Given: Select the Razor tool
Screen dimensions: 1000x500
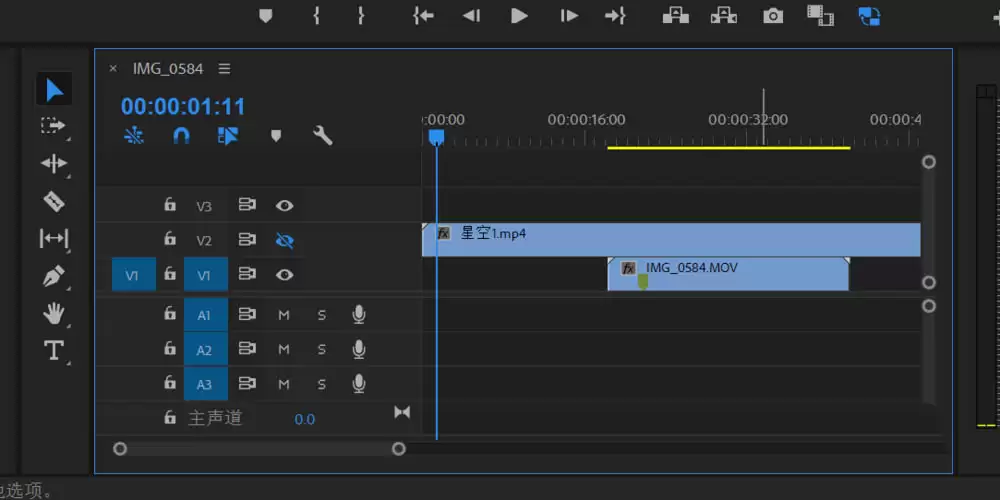Looking at the screenshot, I should click(x=54, y=202).
